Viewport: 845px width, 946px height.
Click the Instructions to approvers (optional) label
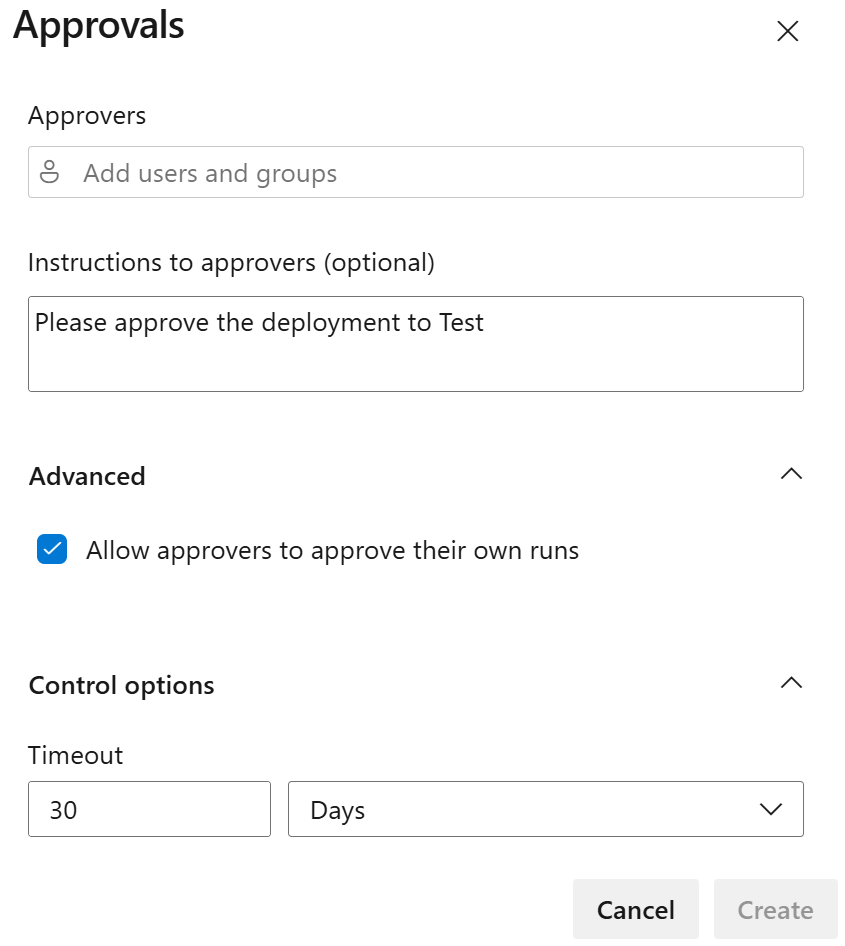click(x=232, y=263)
